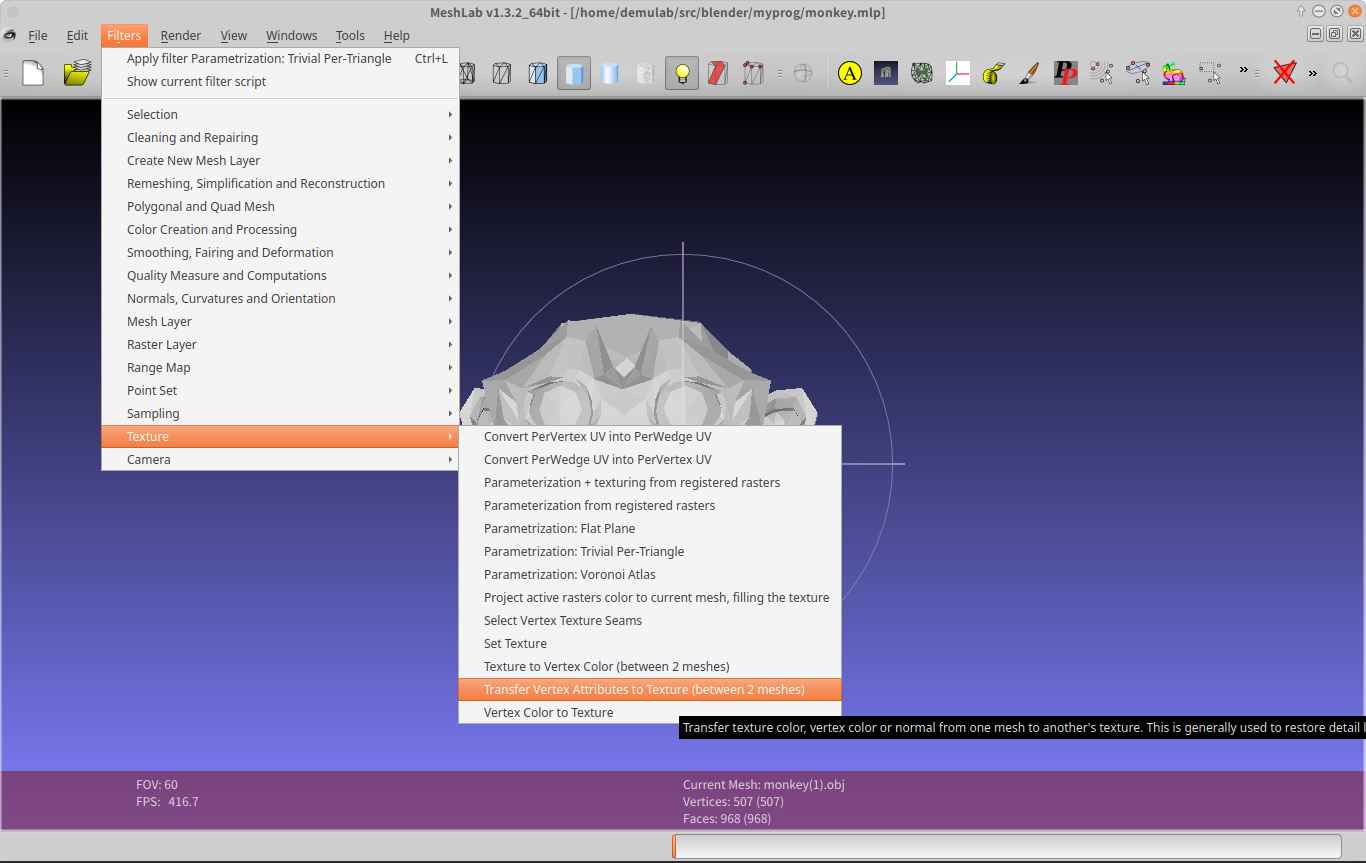This screenshot has height=863, width=1366.
Task: Select the Align tool yellow A icon
Action: point(850,73)
